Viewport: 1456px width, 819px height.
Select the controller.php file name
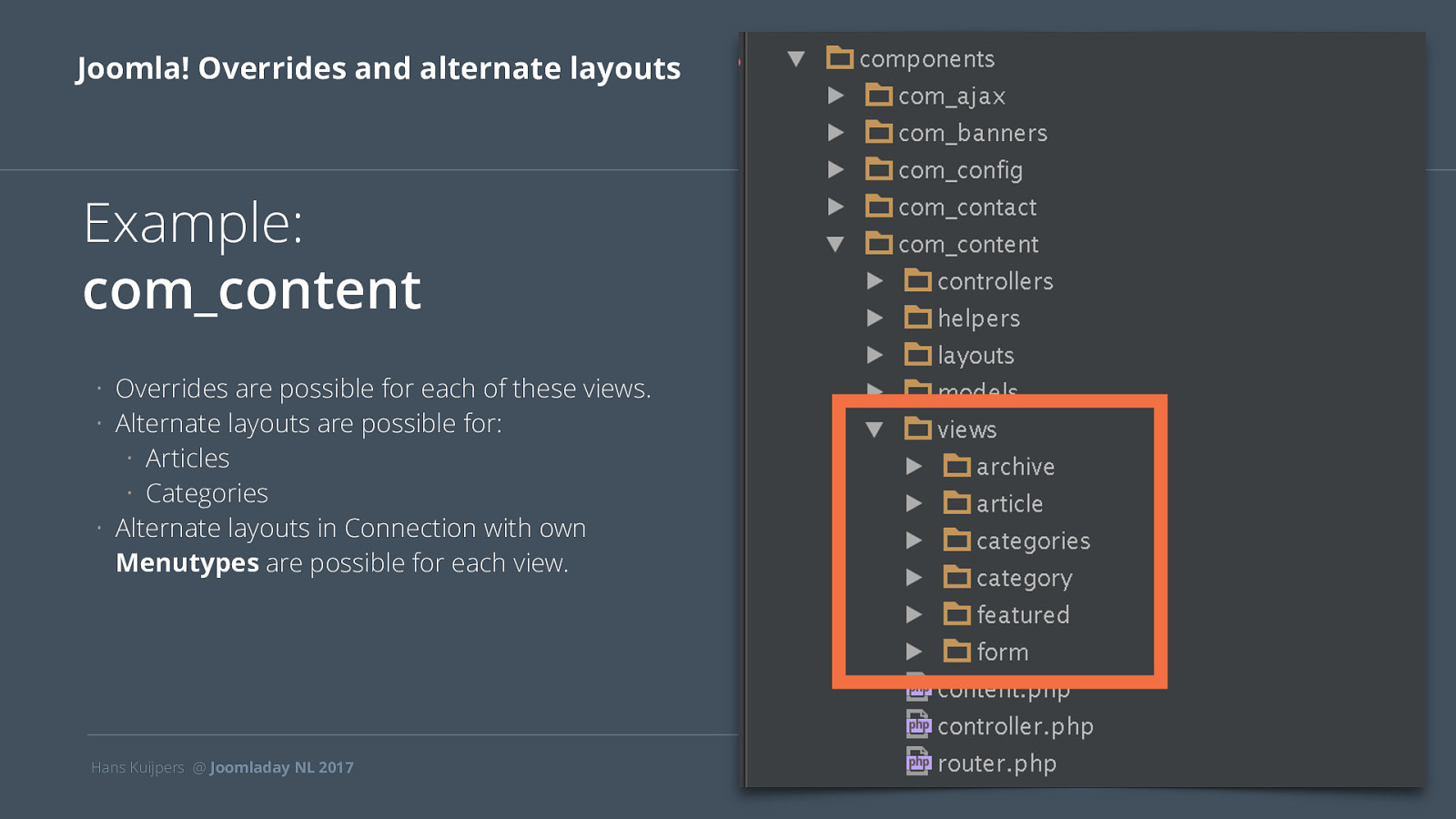coord(1016,726)
